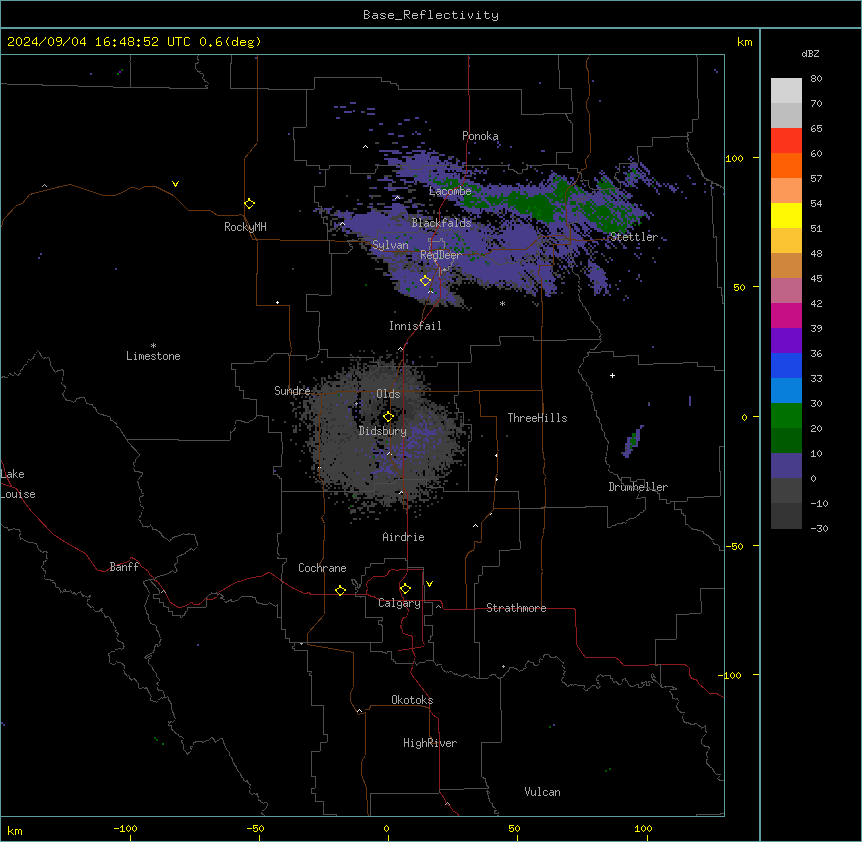
Task: Click the Didsbury label
Action: (383, 431)
